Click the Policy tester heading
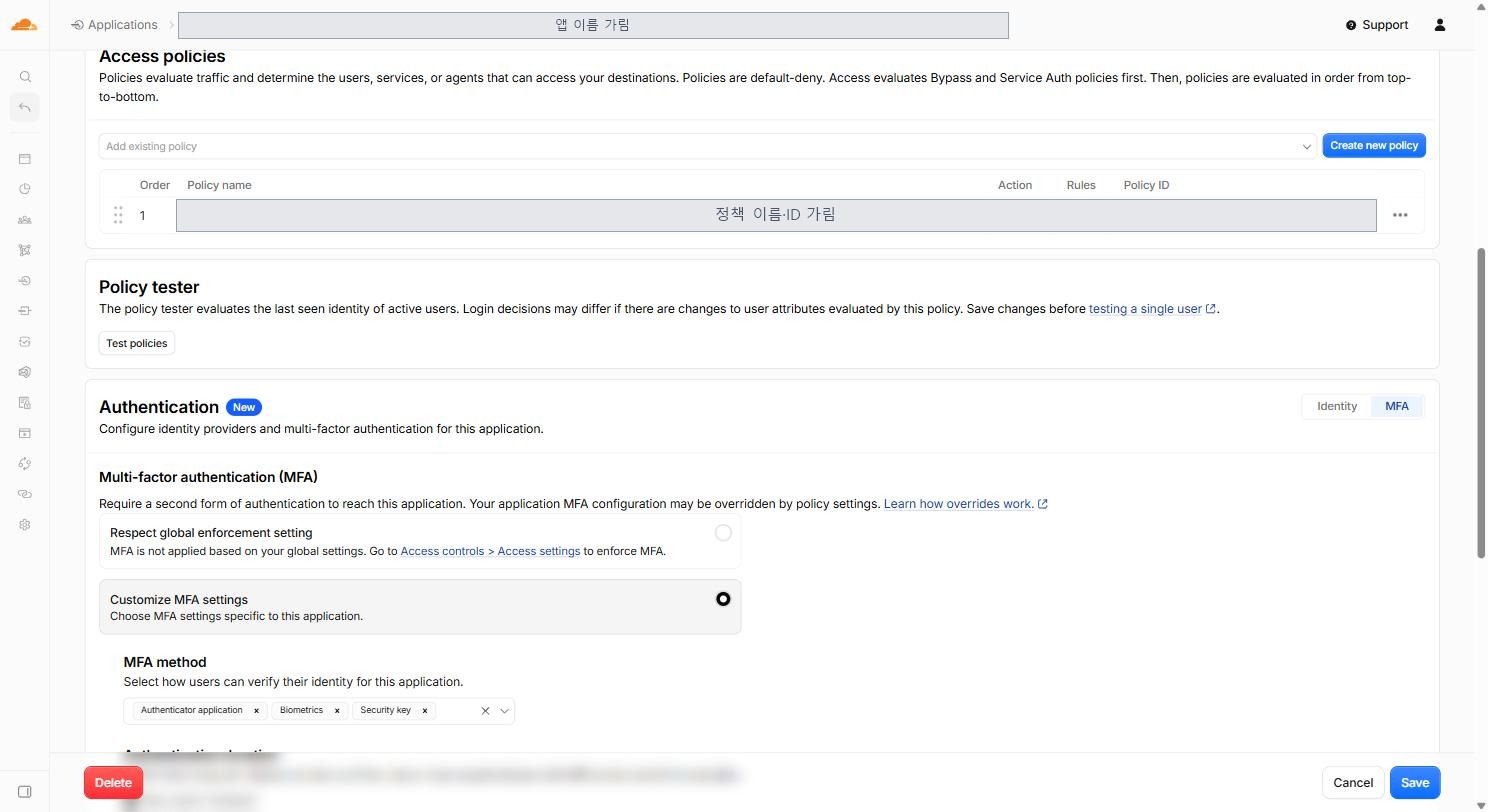Image resolution: width=1488 pixels, height=812 pixels. pyautogui.click(x=149, y=287)
